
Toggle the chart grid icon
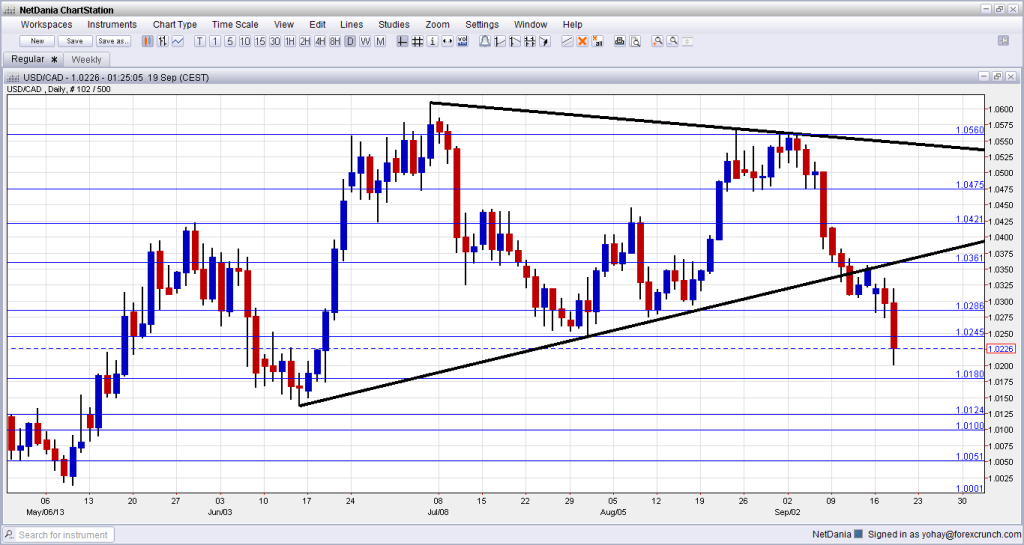click(416, 41)
